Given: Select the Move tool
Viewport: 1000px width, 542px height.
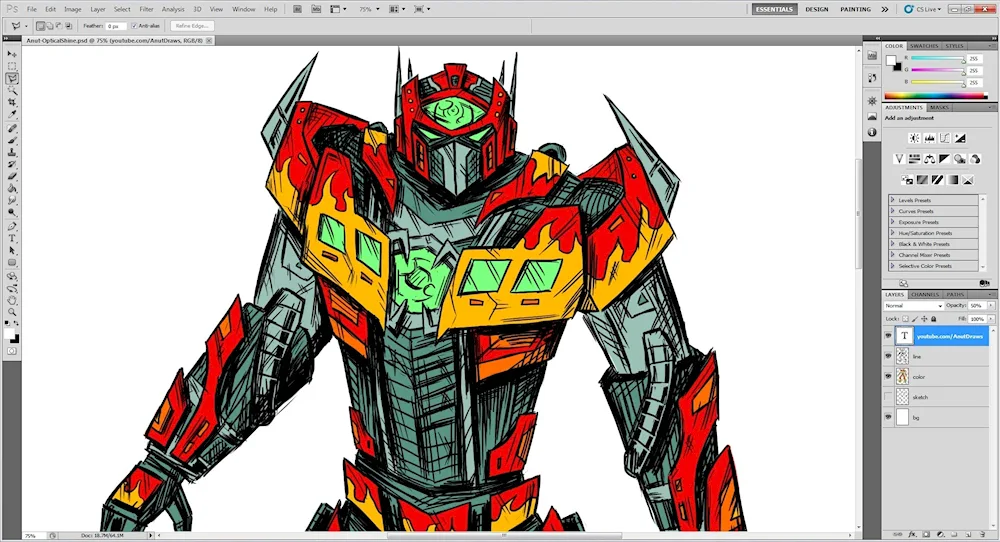Looking at the screenshot, I should (x=12, y=54).
